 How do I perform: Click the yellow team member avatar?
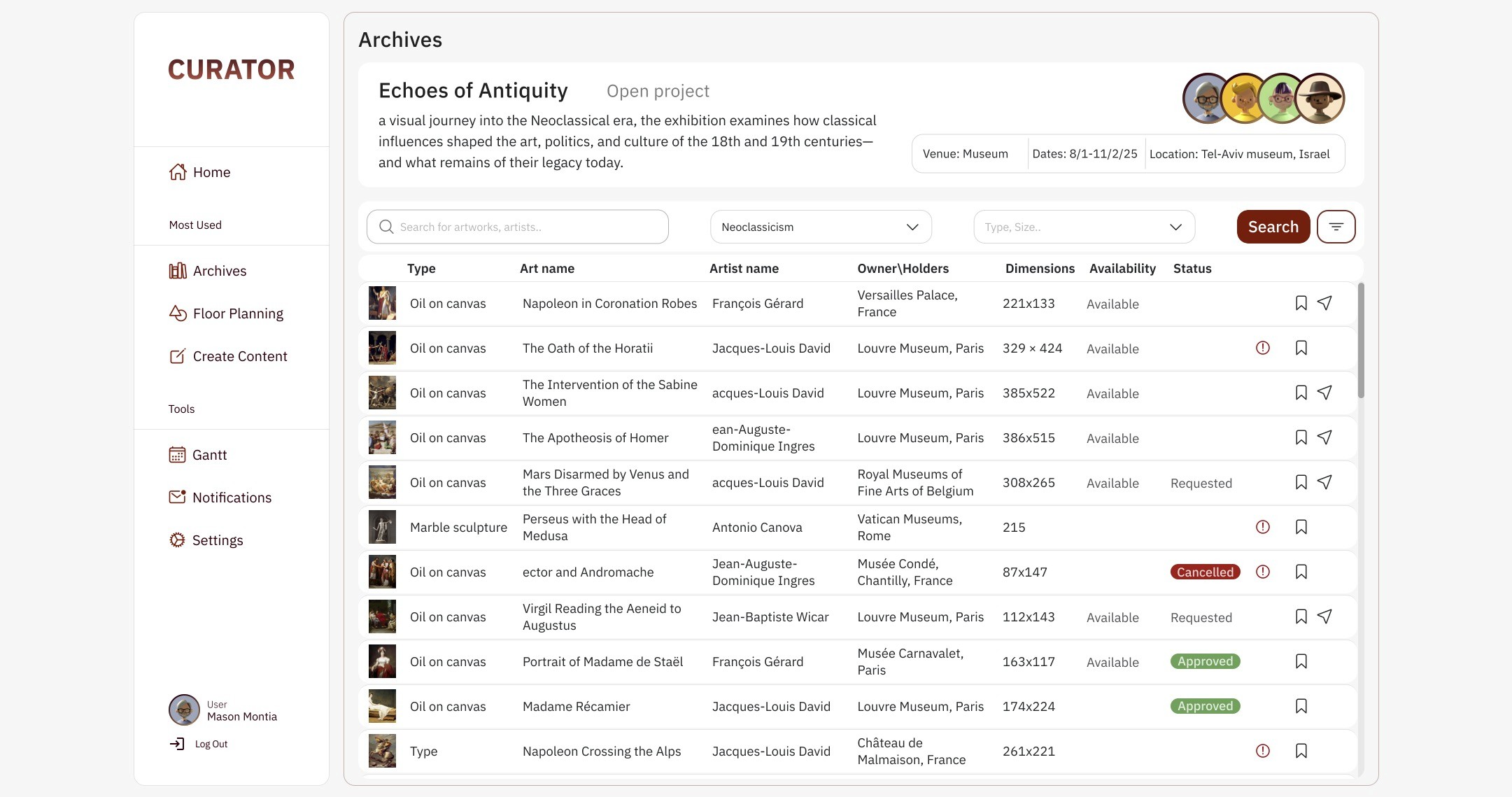[1243, 98]
